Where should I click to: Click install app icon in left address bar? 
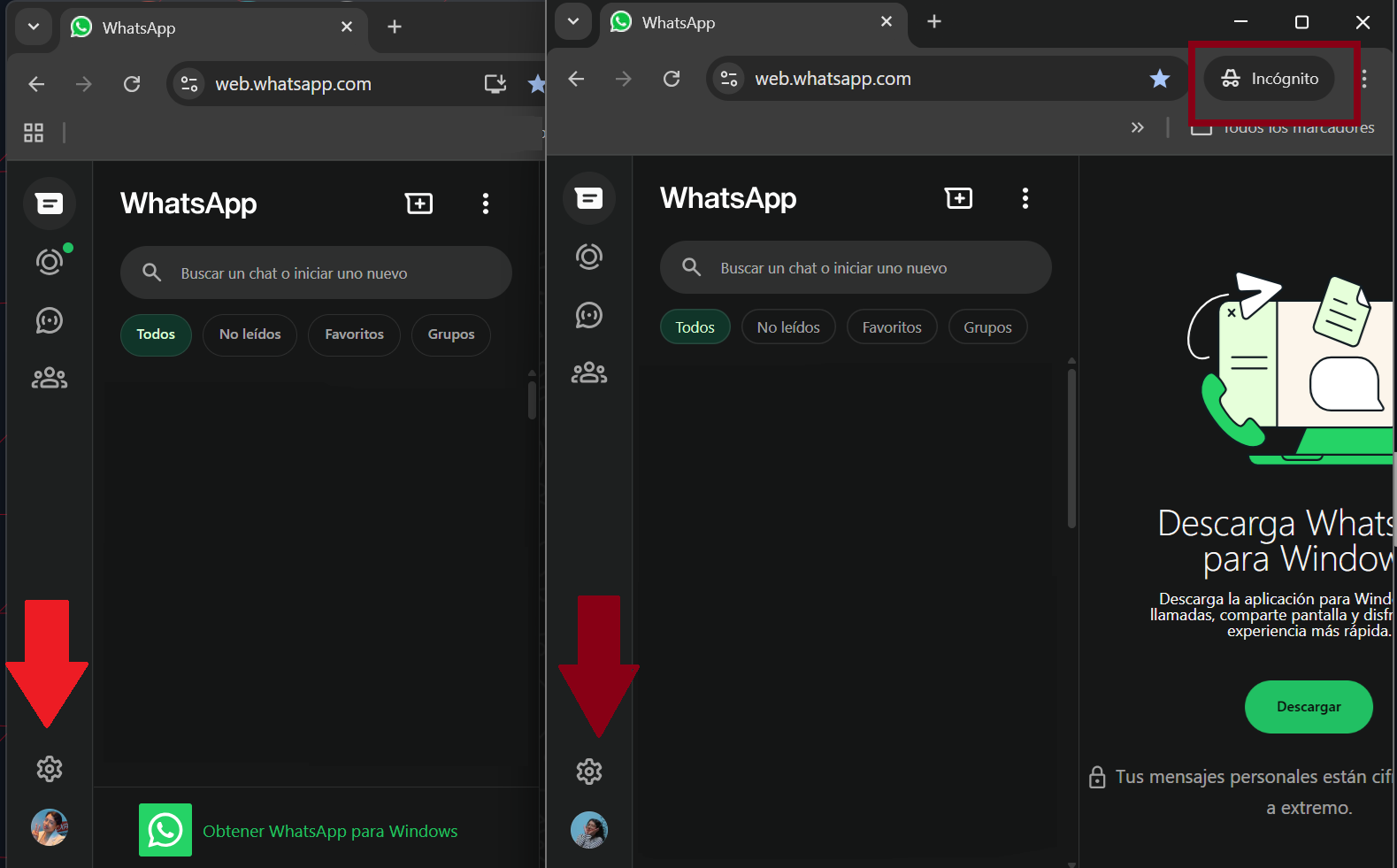point(495,84)
